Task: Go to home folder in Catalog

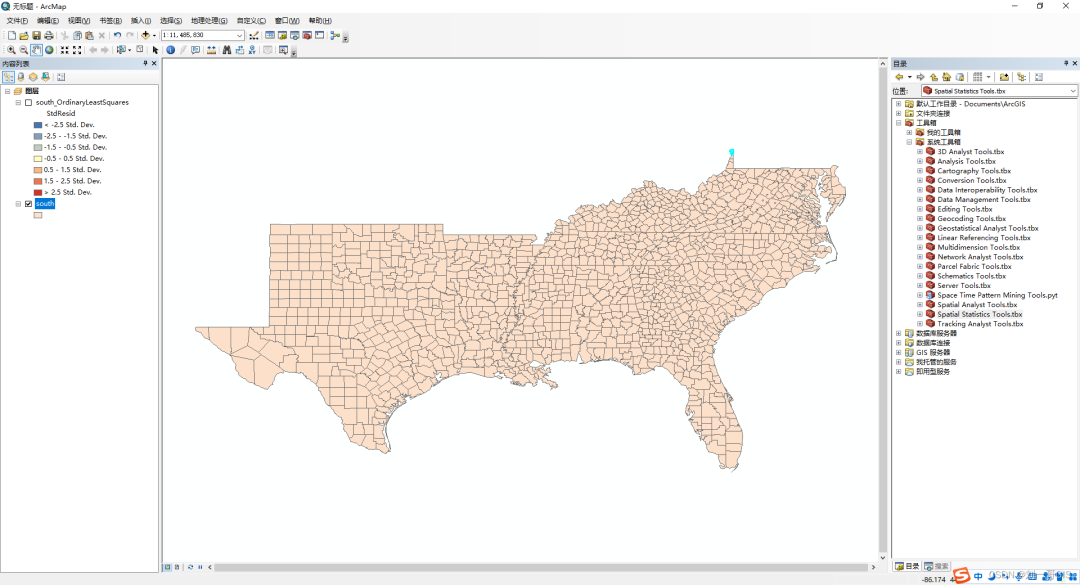Action: 946,77
